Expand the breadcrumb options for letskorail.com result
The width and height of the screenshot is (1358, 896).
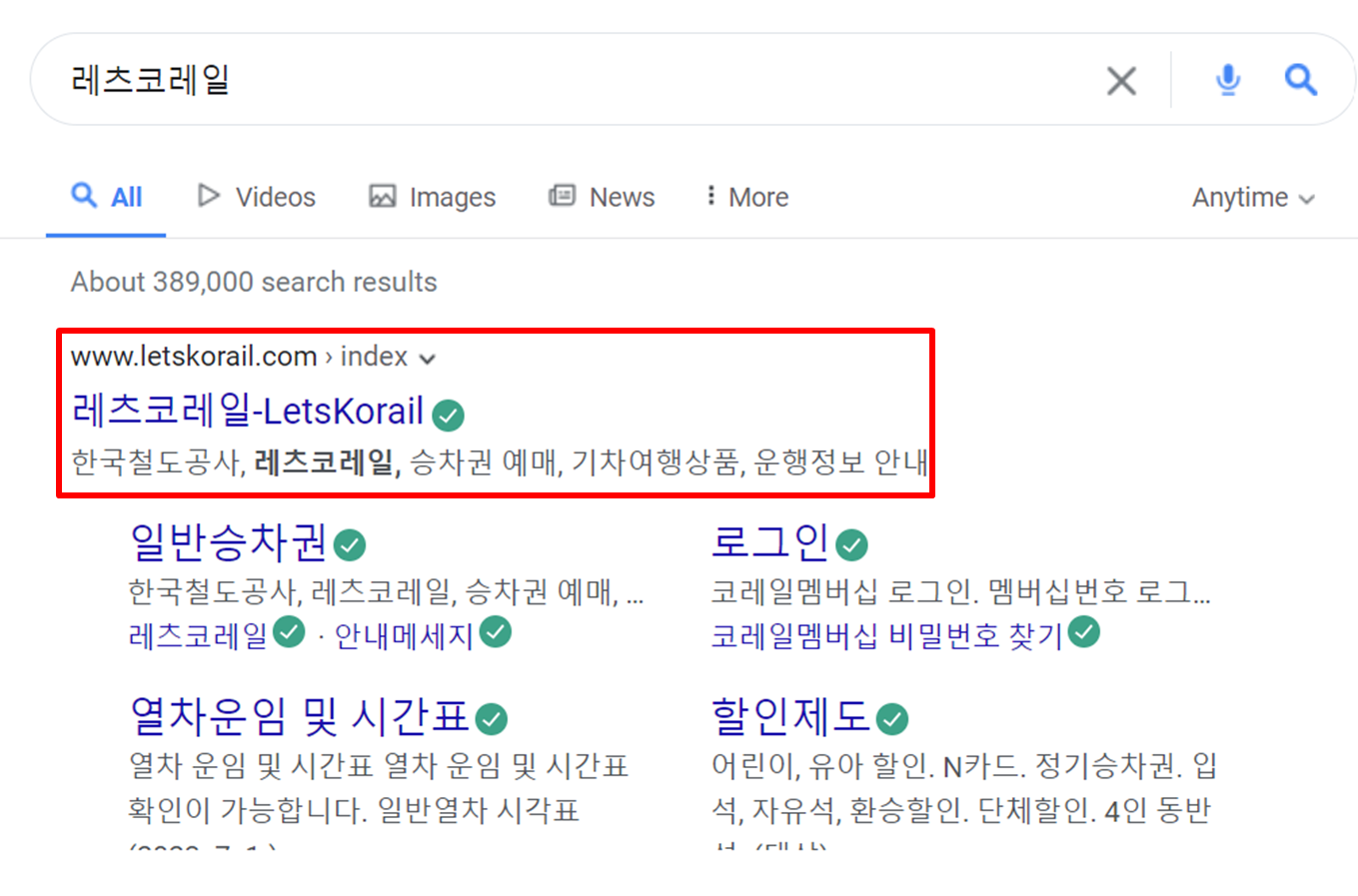pyautogui.click(x=428, y=357)
